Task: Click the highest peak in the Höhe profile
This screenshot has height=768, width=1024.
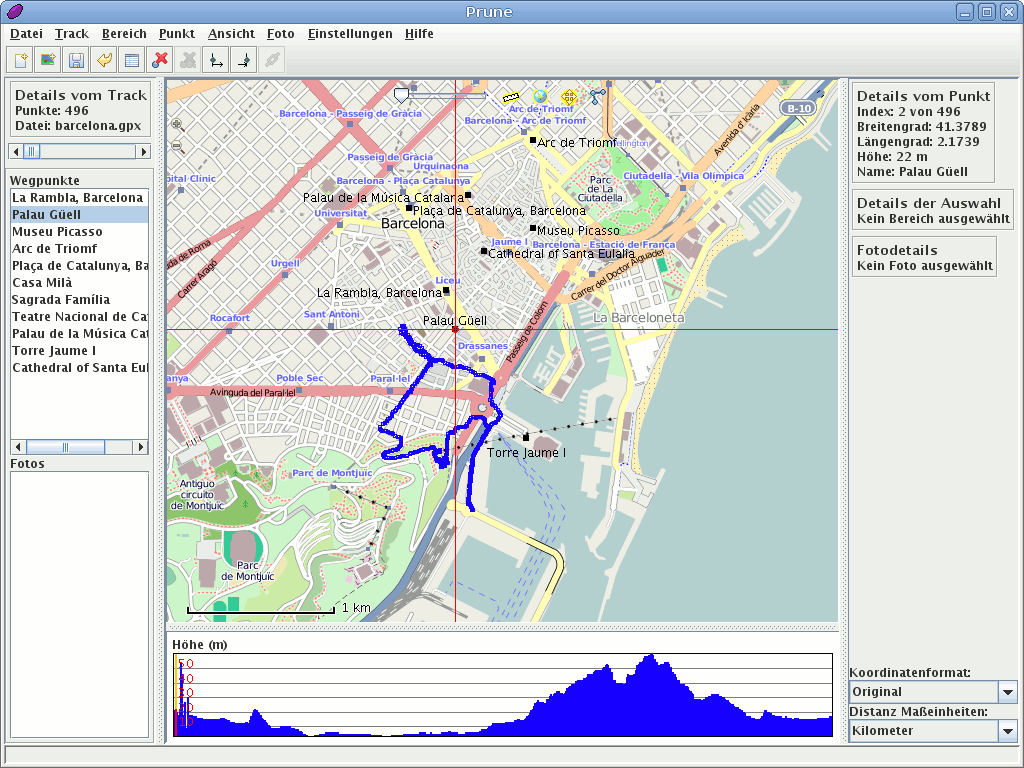Action: pyautogui.click(x=650, y=656)
